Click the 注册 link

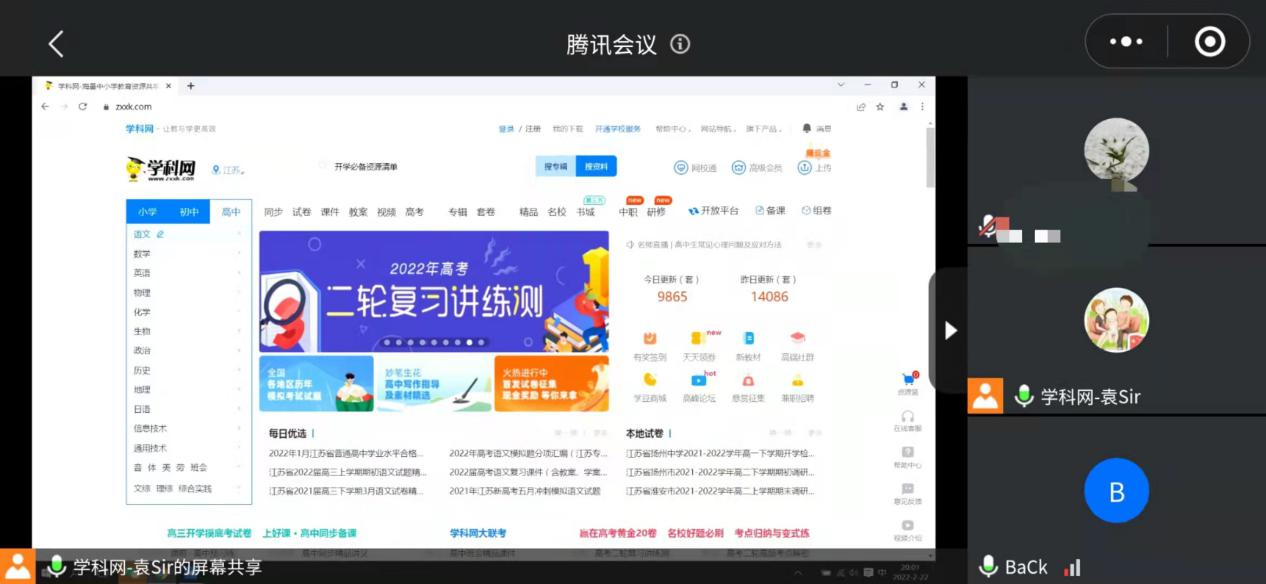click(x=533, y=128)
